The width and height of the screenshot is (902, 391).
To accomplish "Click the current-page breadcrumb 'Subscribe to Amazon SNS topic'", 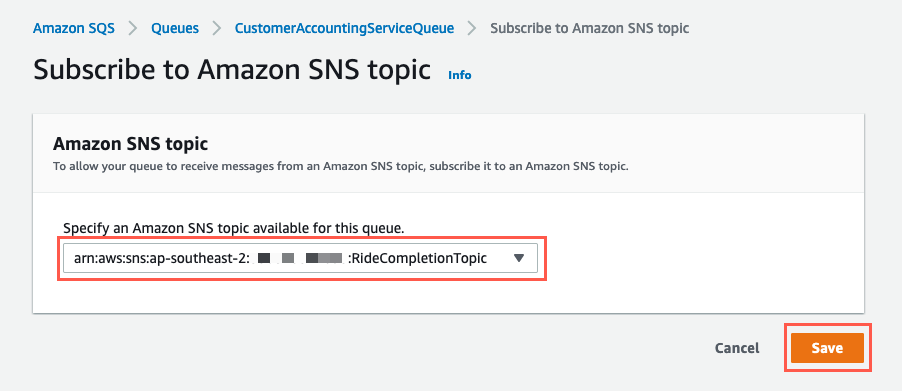I will click(x=589, y=28).
